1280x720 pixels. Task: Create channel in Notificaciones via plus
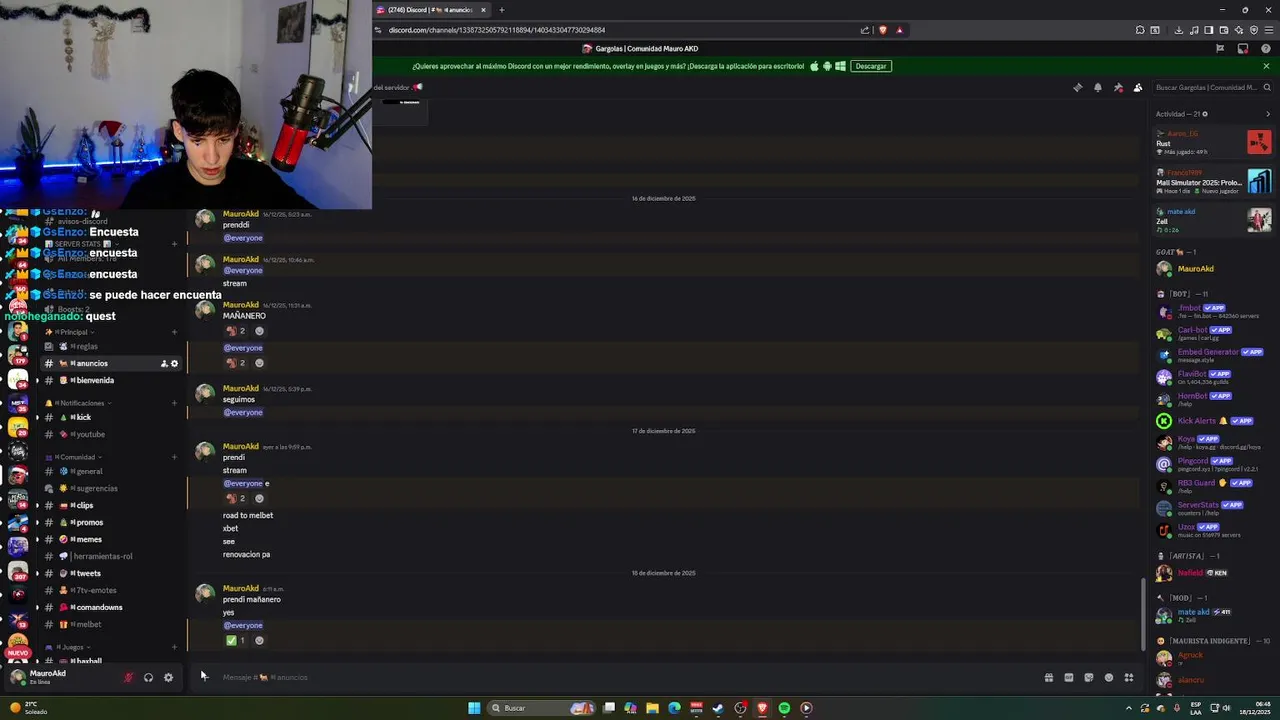174,403
